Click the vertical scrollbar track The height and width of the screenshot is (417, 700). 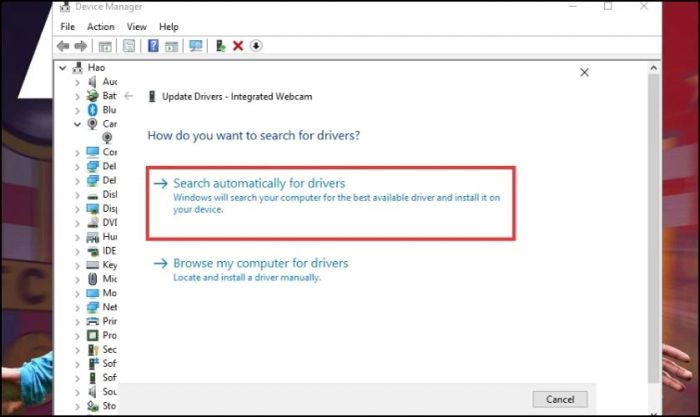tap(654, 228)
